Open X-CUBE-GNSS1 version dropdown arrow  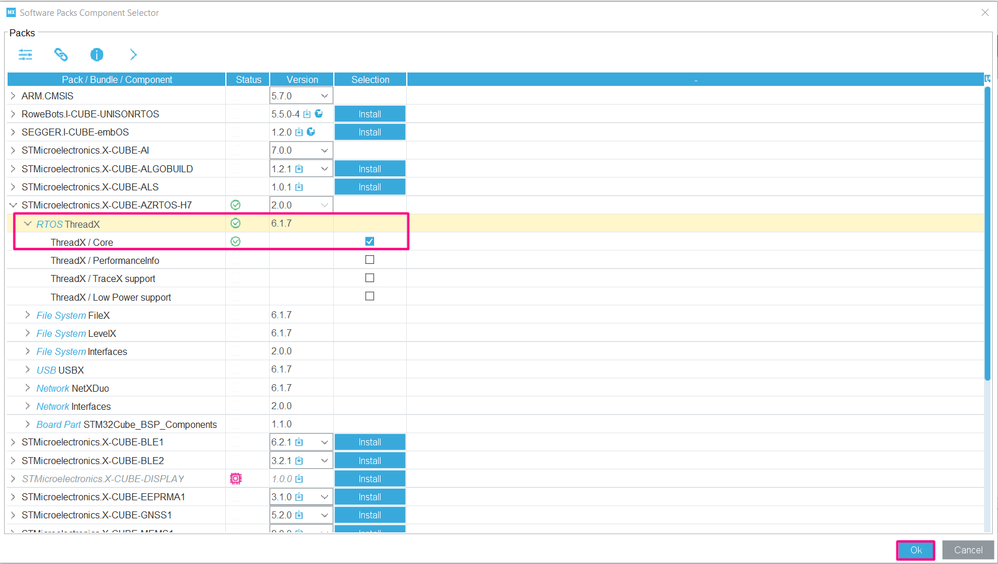(324, 515)
